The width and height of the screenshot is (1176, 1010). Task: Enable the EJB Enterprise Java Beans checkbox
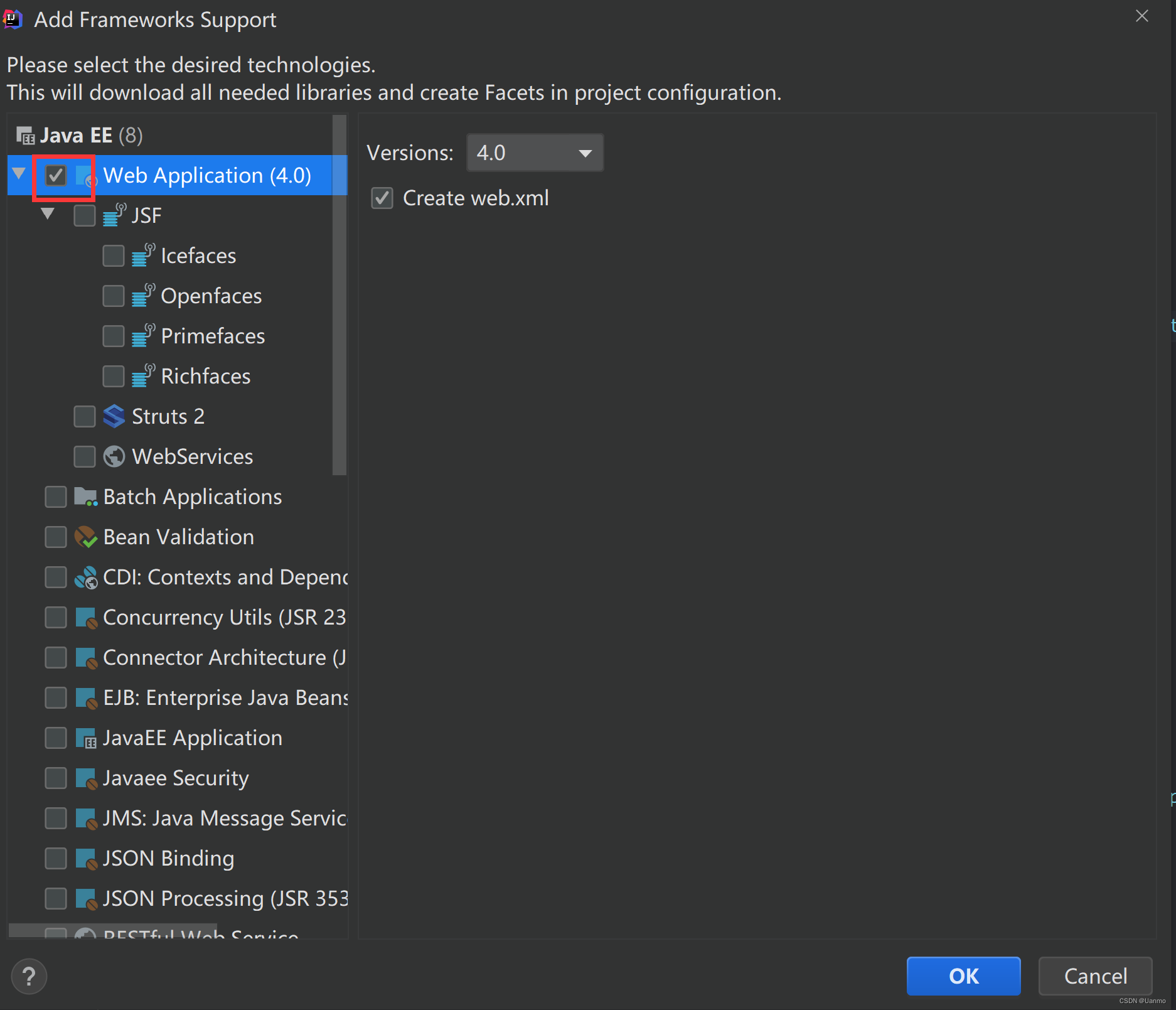pyautogui.click(x=56, y=697)
